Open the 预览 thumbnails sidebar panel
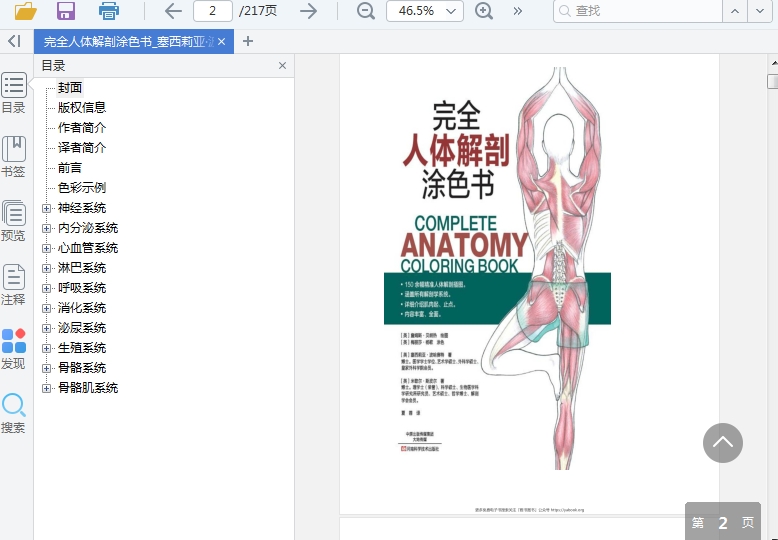Viewport: 778px width, 540px height. [x=13, y=221]
